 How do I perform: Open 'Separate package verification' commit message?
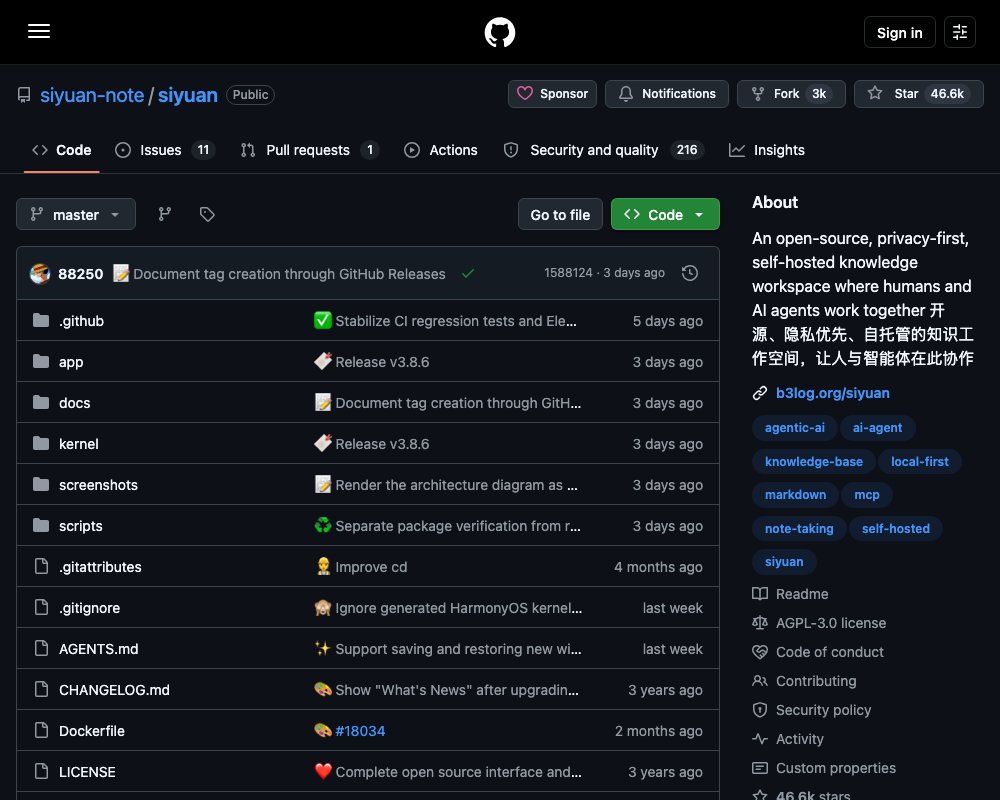pos(458,526)
